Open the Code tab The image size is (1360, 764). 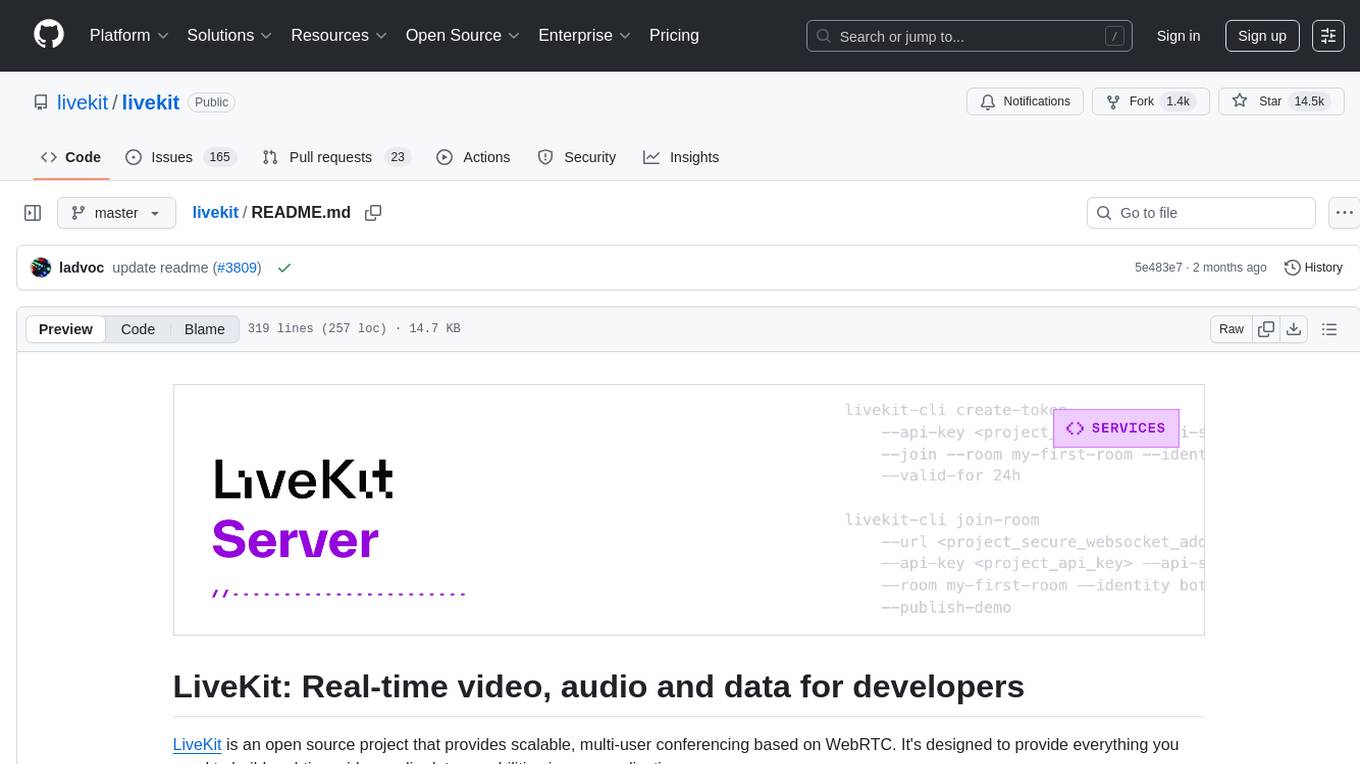click(71, 157)
